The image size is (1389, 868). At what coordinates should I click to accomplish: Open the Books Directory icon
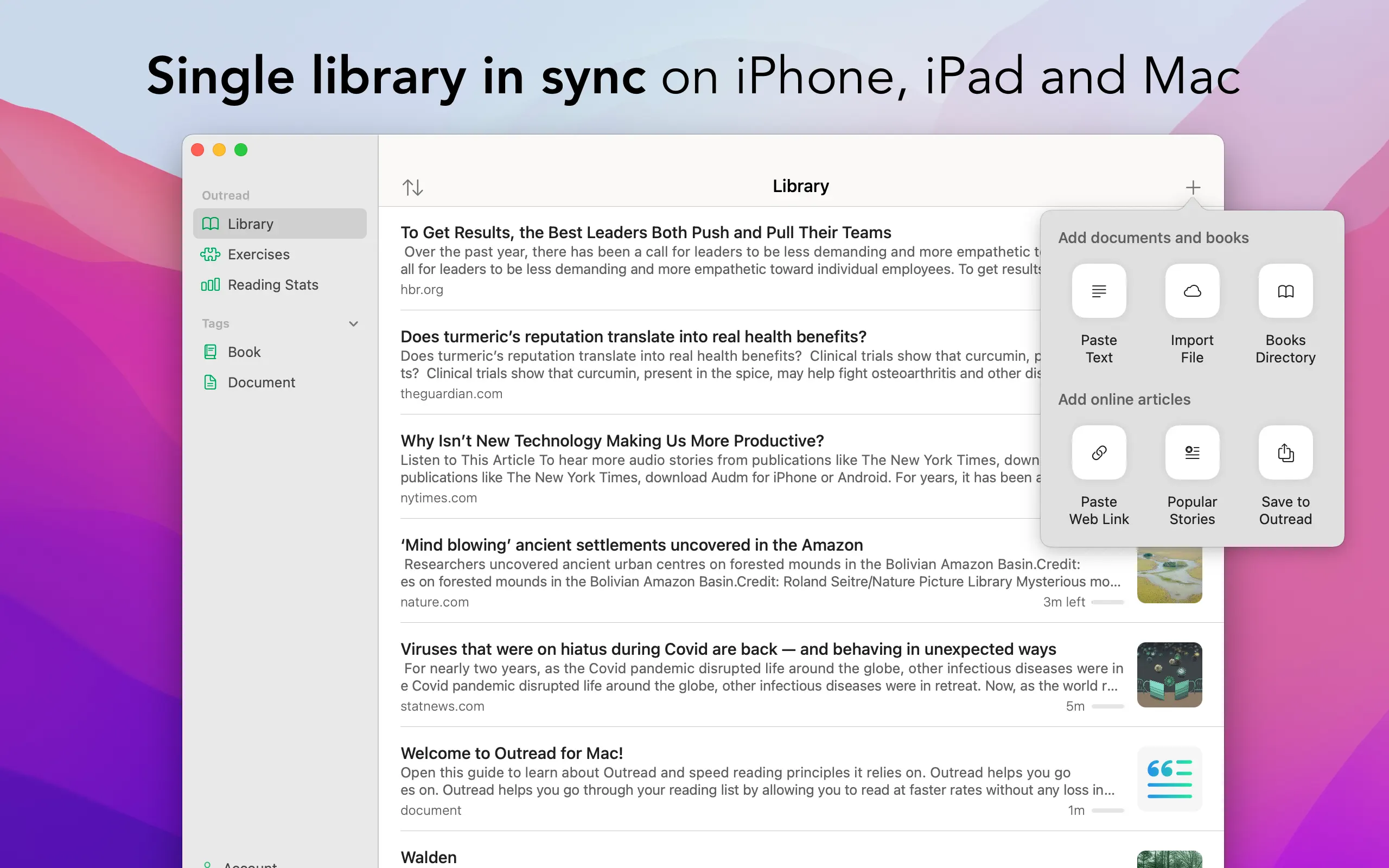tap(1285, 291)
